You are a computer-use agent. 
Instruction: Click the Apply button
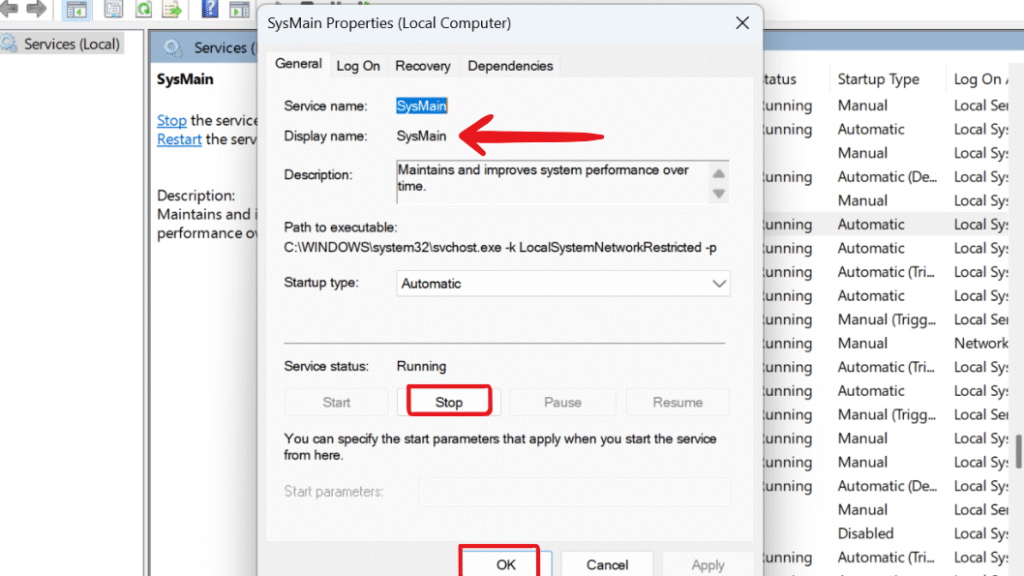[x=707, y=564]
